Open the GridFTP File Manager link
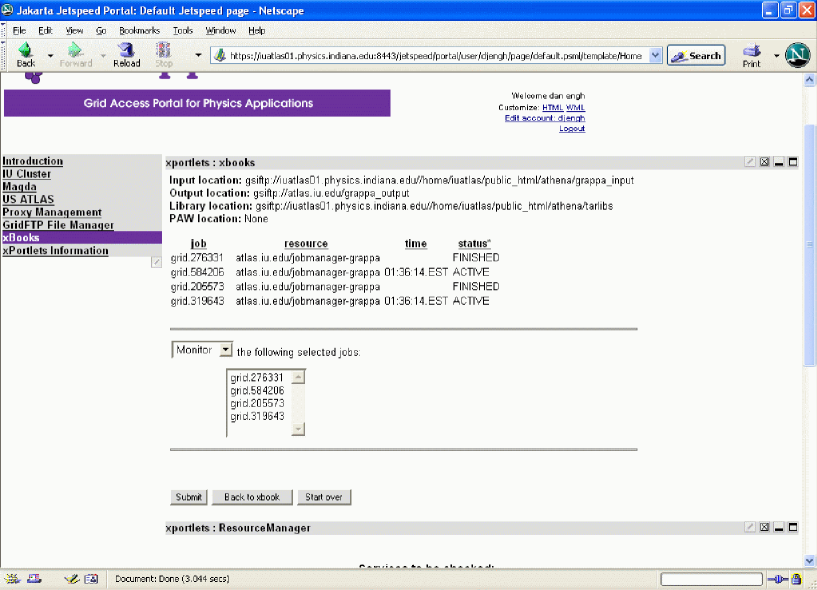Viewport: 817px width, 590px height. pos(58,225)
